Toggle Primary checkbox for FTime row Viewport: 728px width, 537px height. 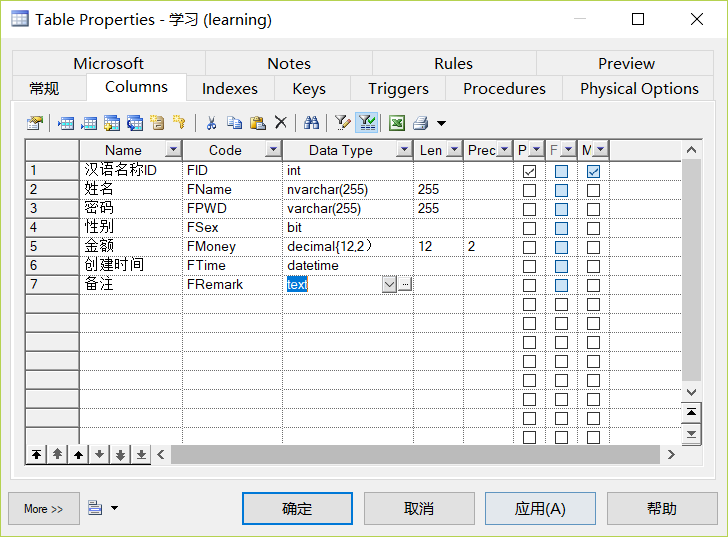[529, 266]
